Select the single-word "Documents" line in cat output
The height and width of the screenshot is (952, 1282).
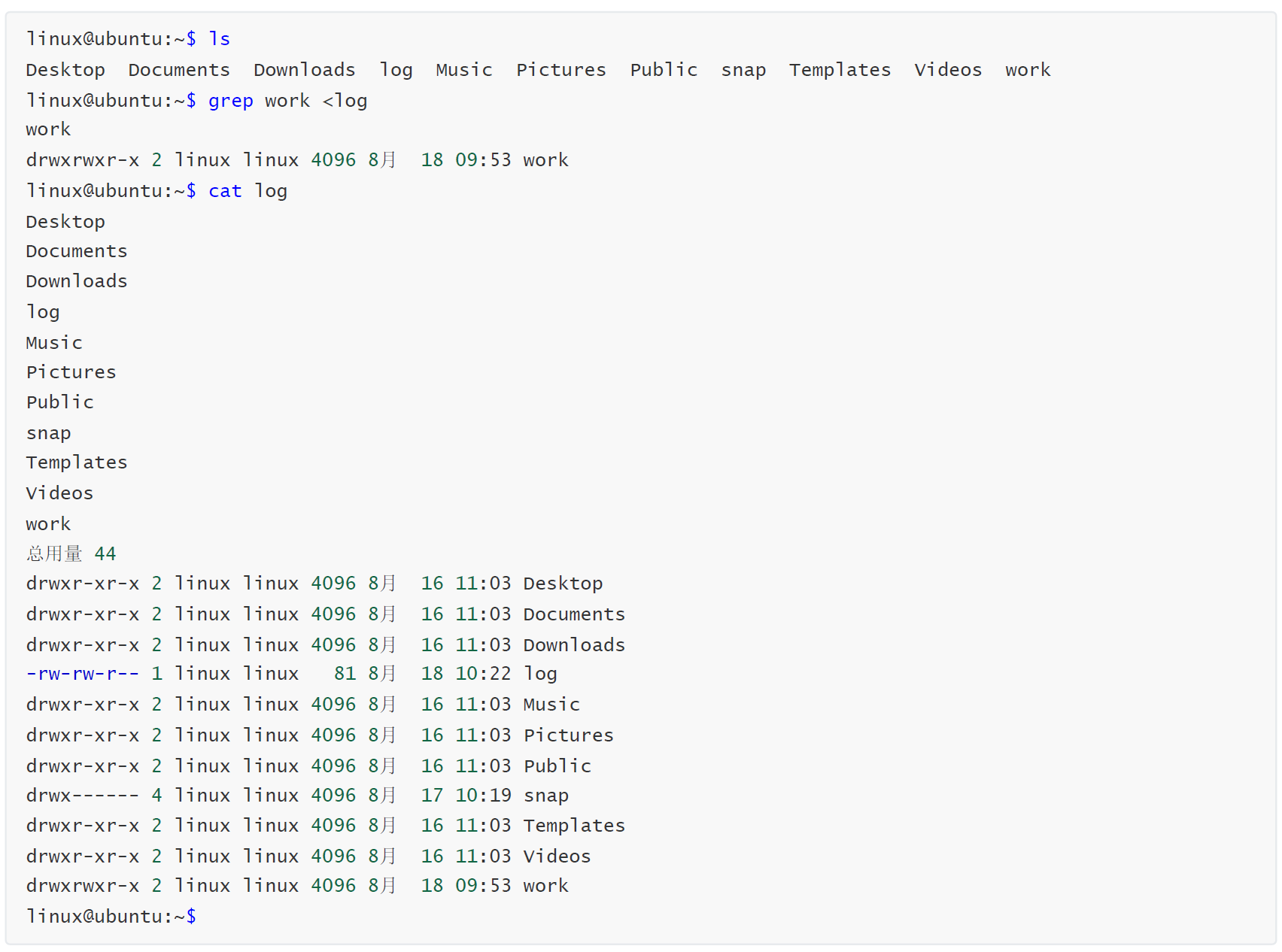77,251
